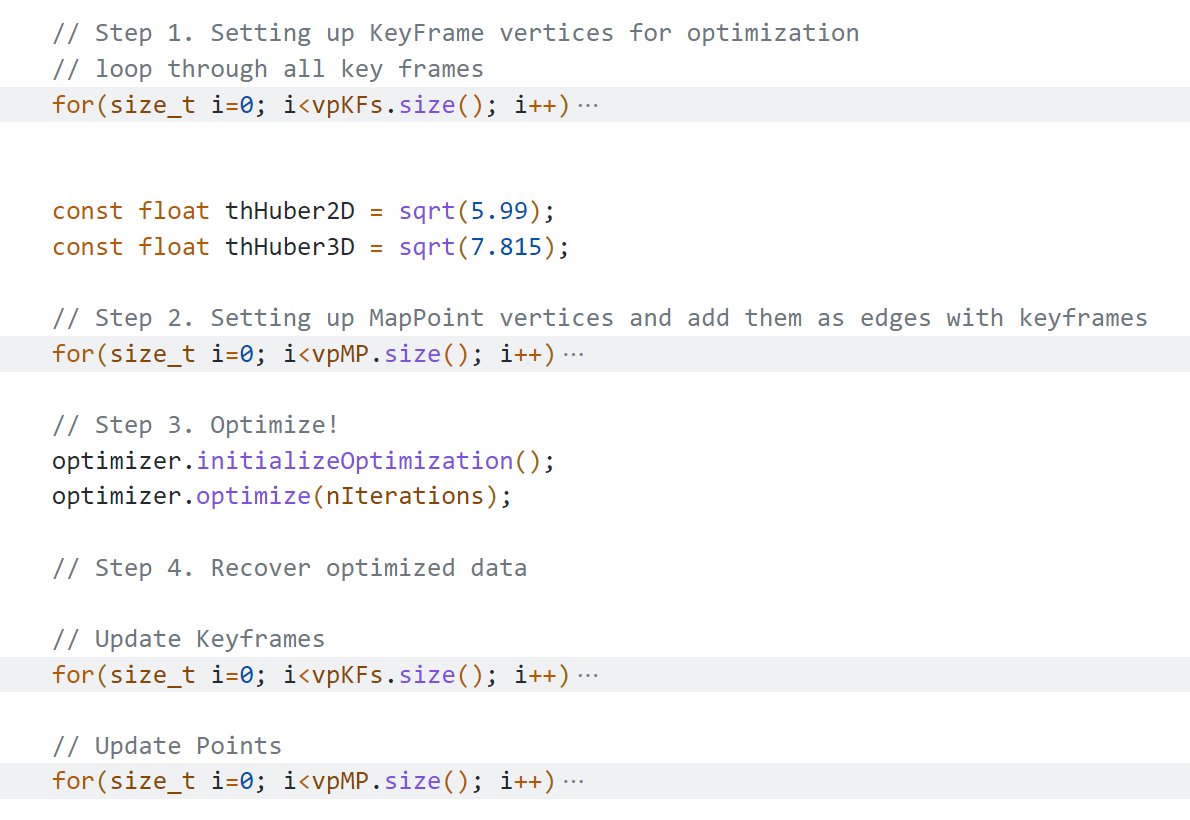Click the '// Update Keyframes' comment
The height and width of the screenshot is (820, 1190).
point(188,639)
